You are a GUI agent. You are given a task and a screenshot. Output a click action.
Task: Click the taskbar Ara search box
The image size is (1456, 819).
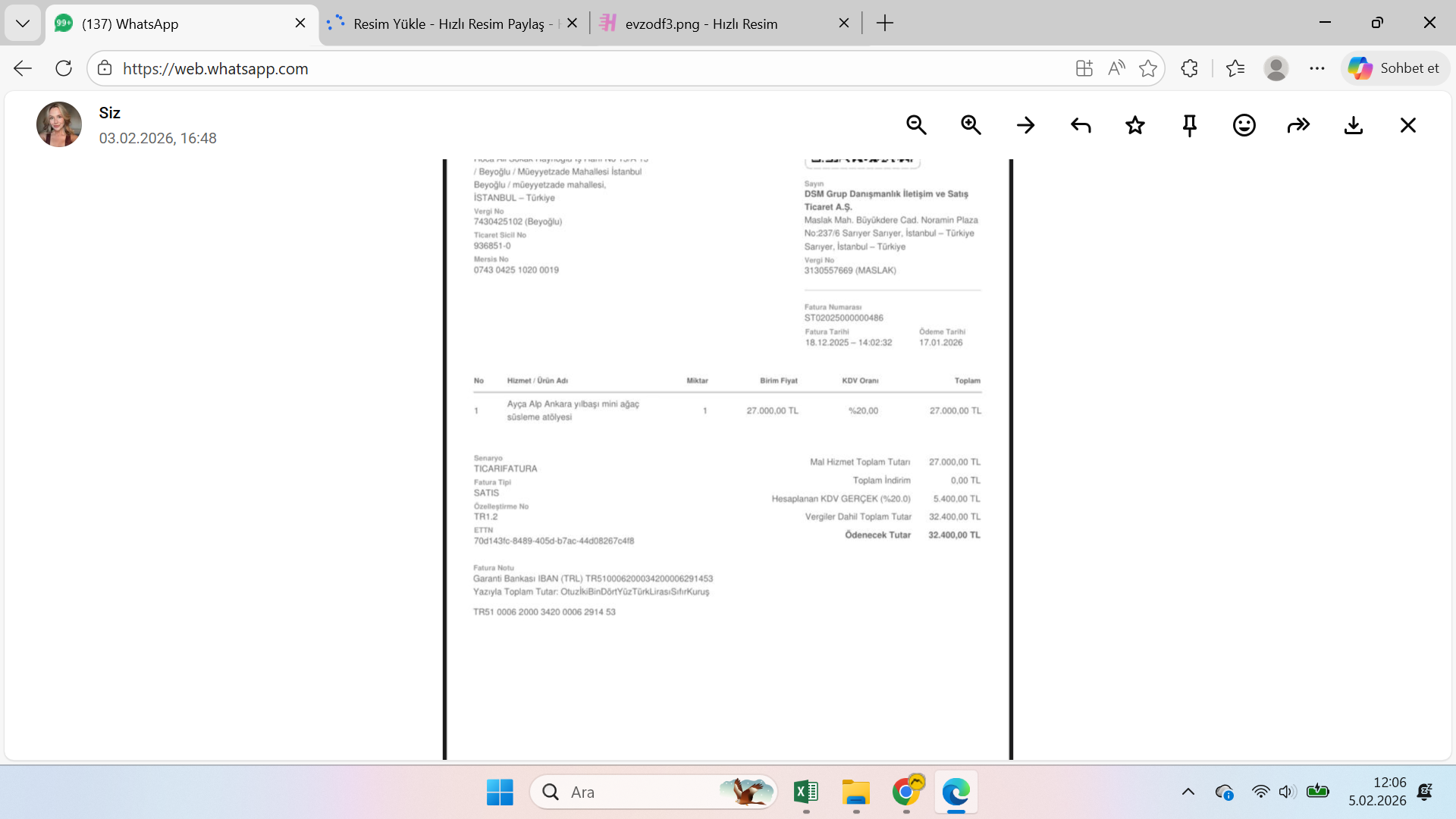(654, 792)
